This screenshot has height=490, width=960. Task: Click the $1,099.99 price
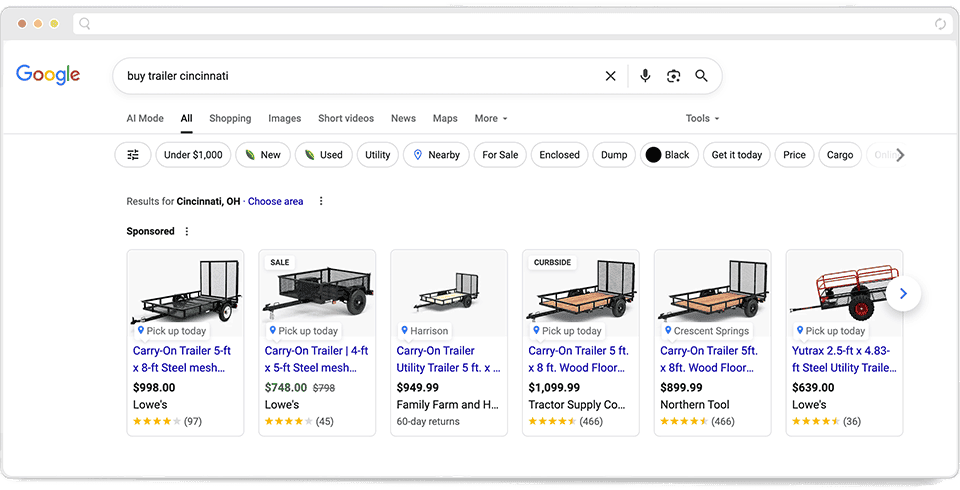[554, 387]
